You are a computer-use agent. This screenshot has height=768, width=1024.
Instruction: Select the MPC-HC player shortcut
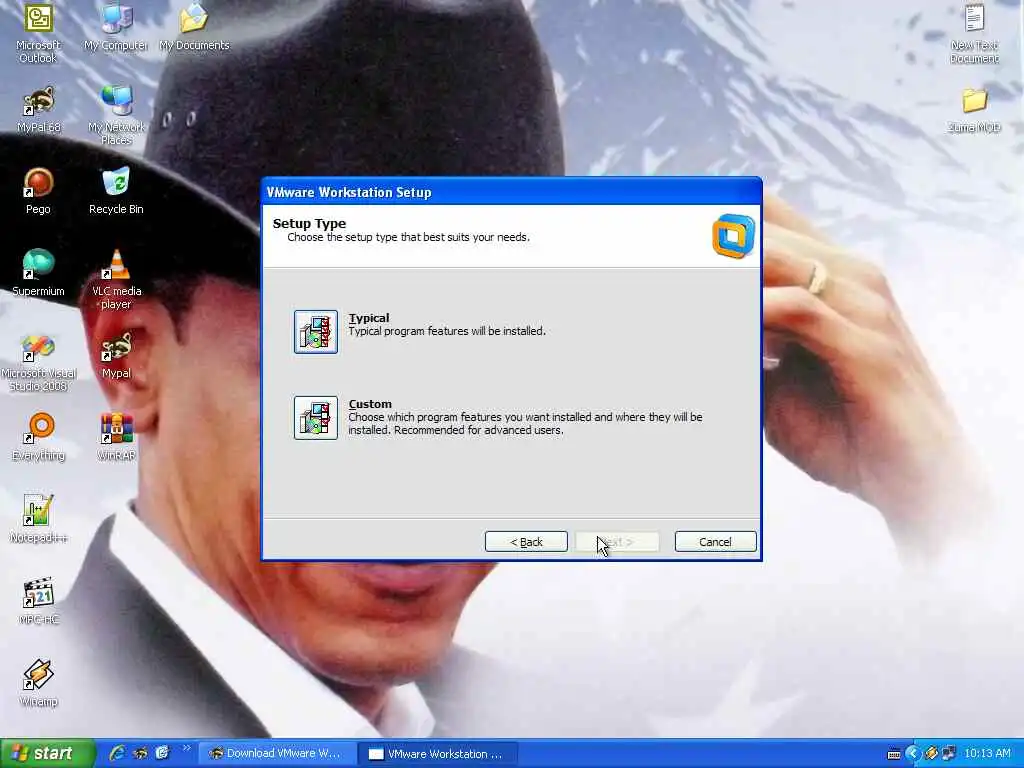pos(39,601)
